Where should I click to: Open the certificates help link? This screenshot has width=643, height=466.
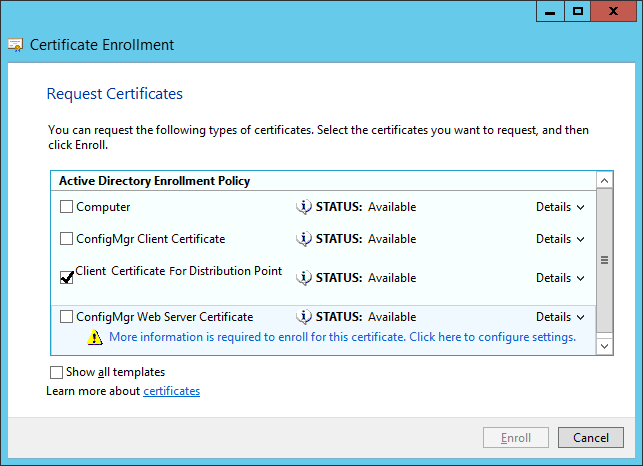pyautogui.click(x=171, y=391)
